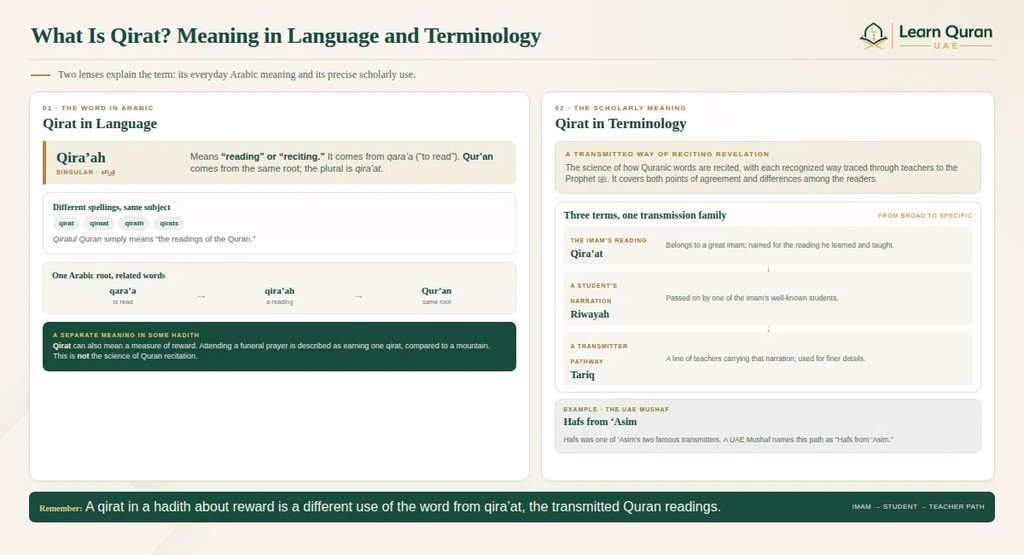Click the 'qira'ah' a reading word
The width and height of the screenshot is (1024, 555).
(280, 291)
